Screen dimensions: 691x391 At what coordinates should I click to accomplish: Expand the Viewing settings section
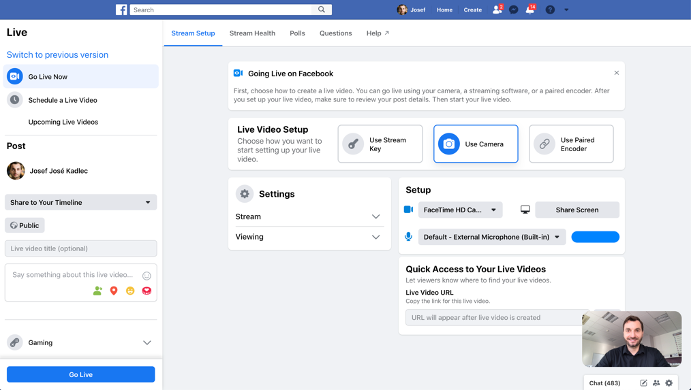coord(309,237)
